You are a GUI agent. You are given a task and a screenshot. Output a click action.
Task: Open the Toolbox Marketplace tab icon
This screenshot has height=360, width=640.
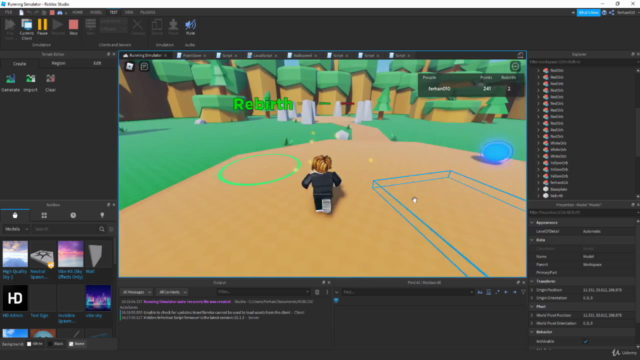click(x=15, y=215)
